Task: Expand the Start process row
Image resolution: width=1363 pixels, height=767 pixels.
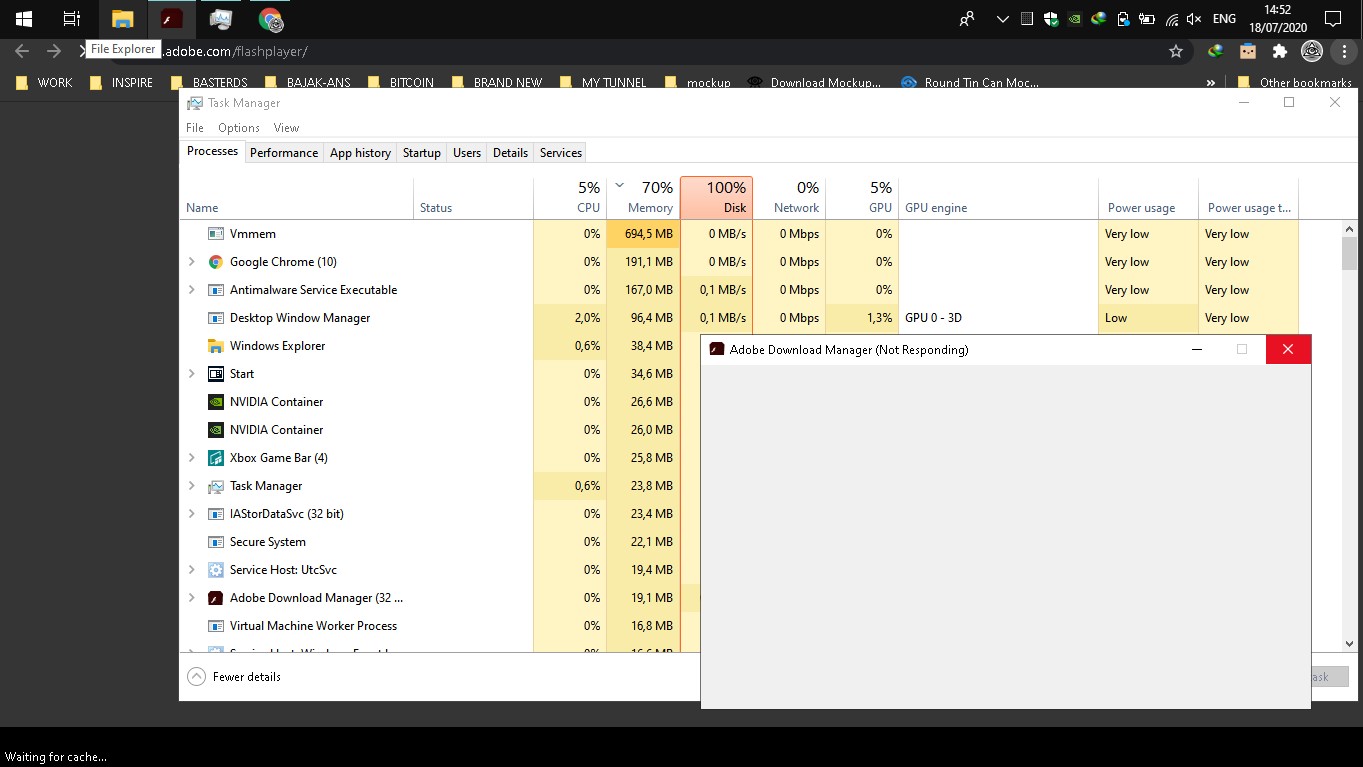Action: click(x=192, y=374)
